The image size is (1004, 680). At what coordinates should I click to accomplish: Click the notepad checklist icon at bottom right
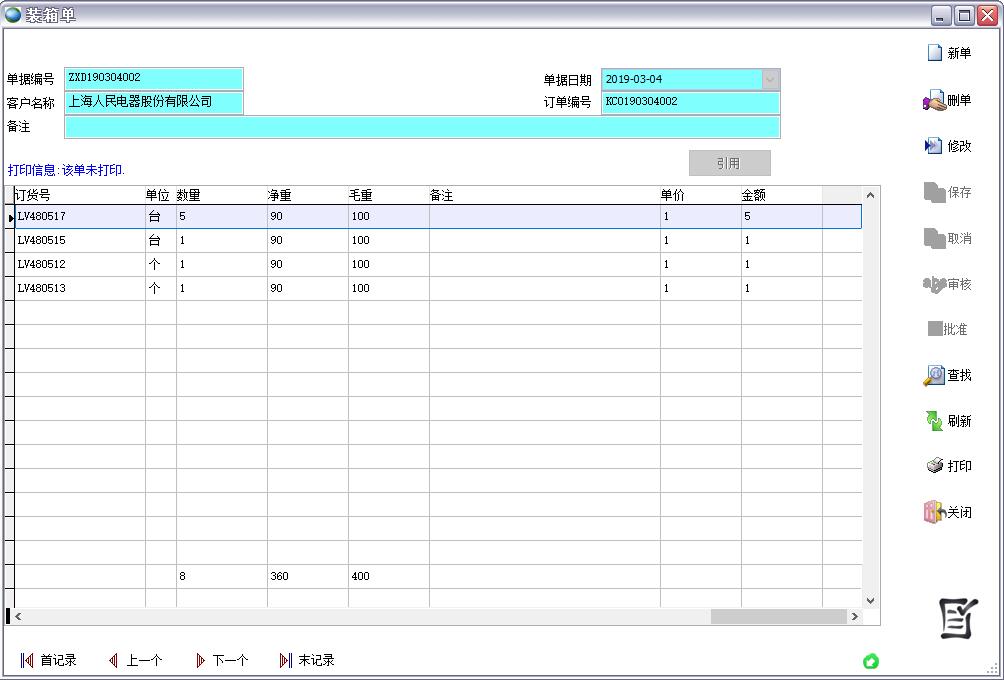pyautogui.click(x=958, y=618)
